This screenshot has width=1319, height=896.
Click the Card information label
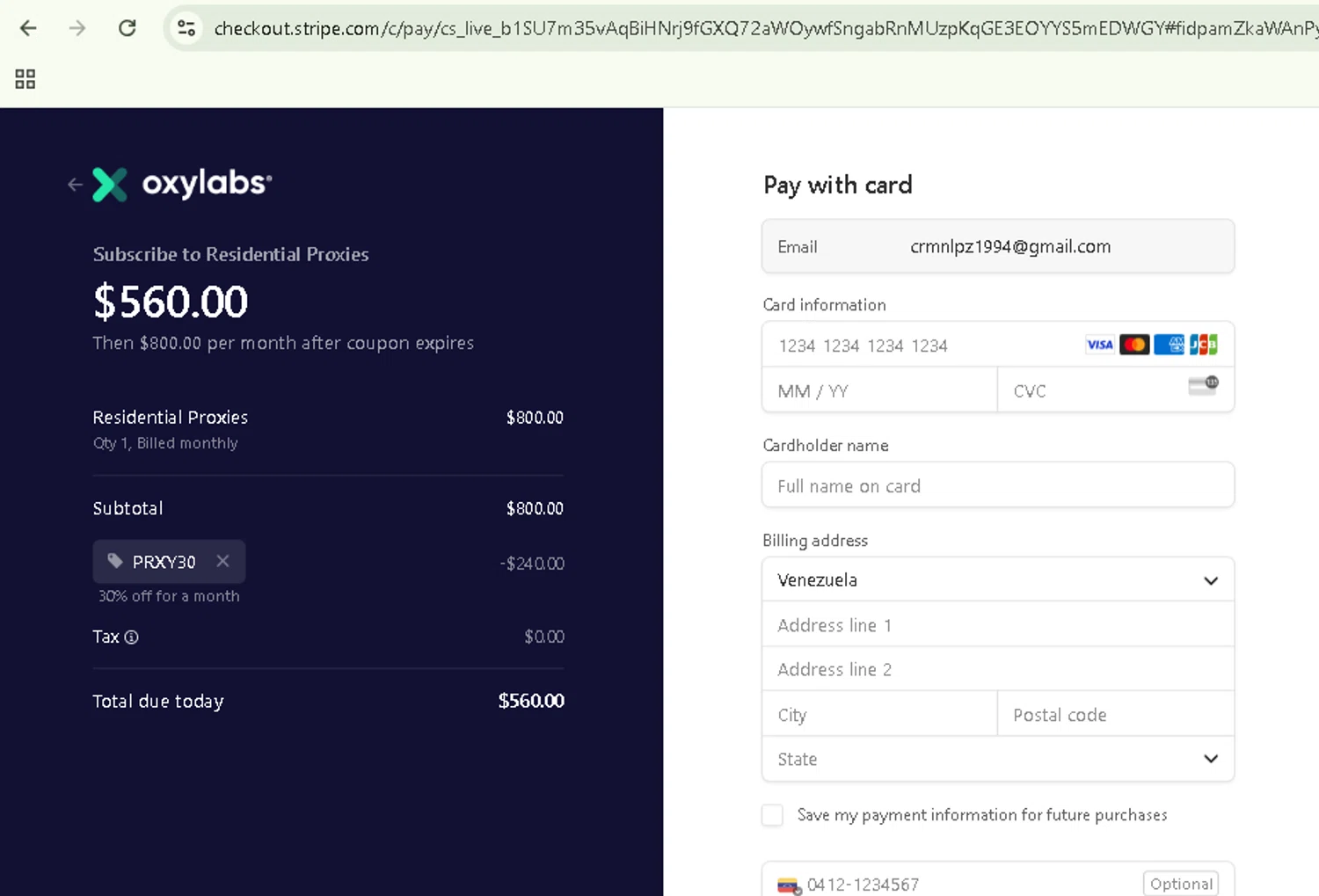point(824,304)
